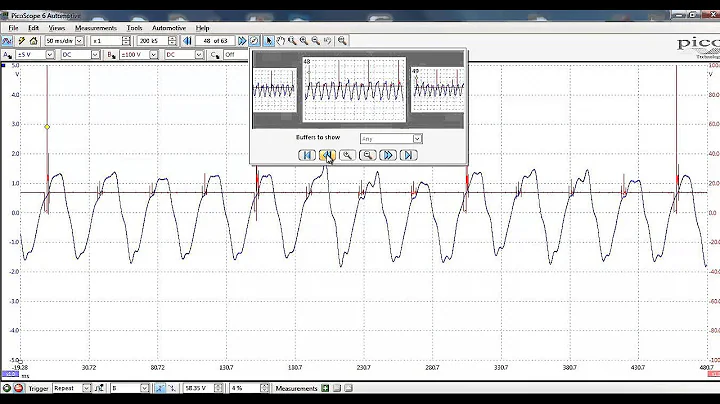Open the Edit menu
Viewport: 720px width, 404px height.
pos(34,28)
